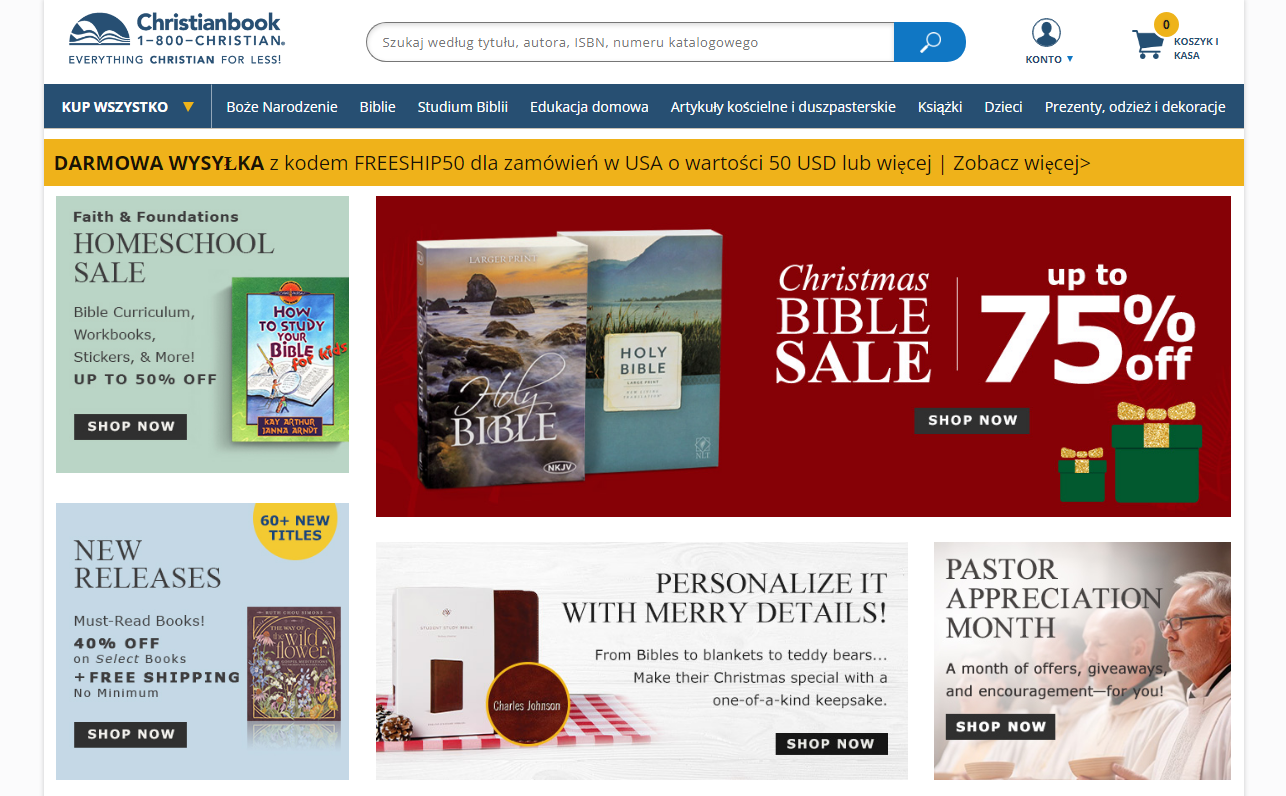Focus the title, author, ISBN search field
This screenshot has width=1286, height=796.
pos(630,42)
